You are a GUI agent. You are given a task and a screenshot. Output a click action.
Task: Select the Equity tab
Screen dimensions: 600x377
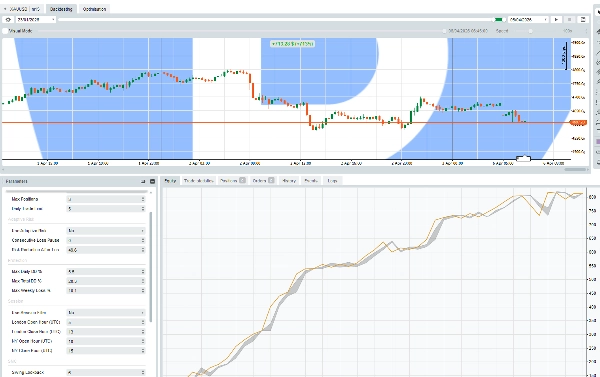[x=170, y=181]
